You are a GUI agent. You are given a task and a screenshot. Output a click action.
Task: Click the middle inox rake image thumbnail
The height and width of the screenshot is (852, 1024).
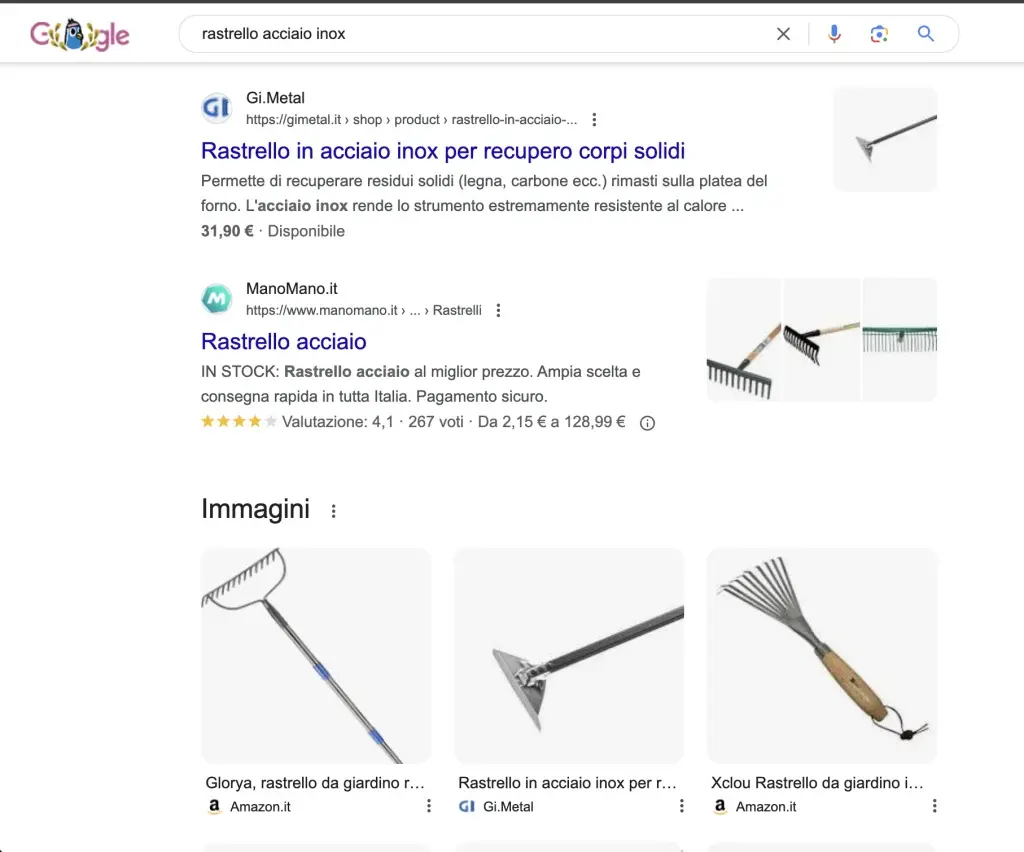568,655
